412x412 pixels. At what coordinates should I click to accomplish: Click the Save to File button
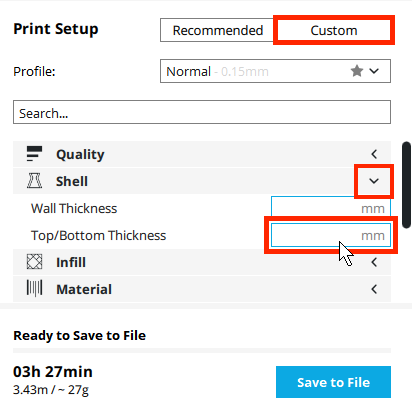click(x=333, y=382)
